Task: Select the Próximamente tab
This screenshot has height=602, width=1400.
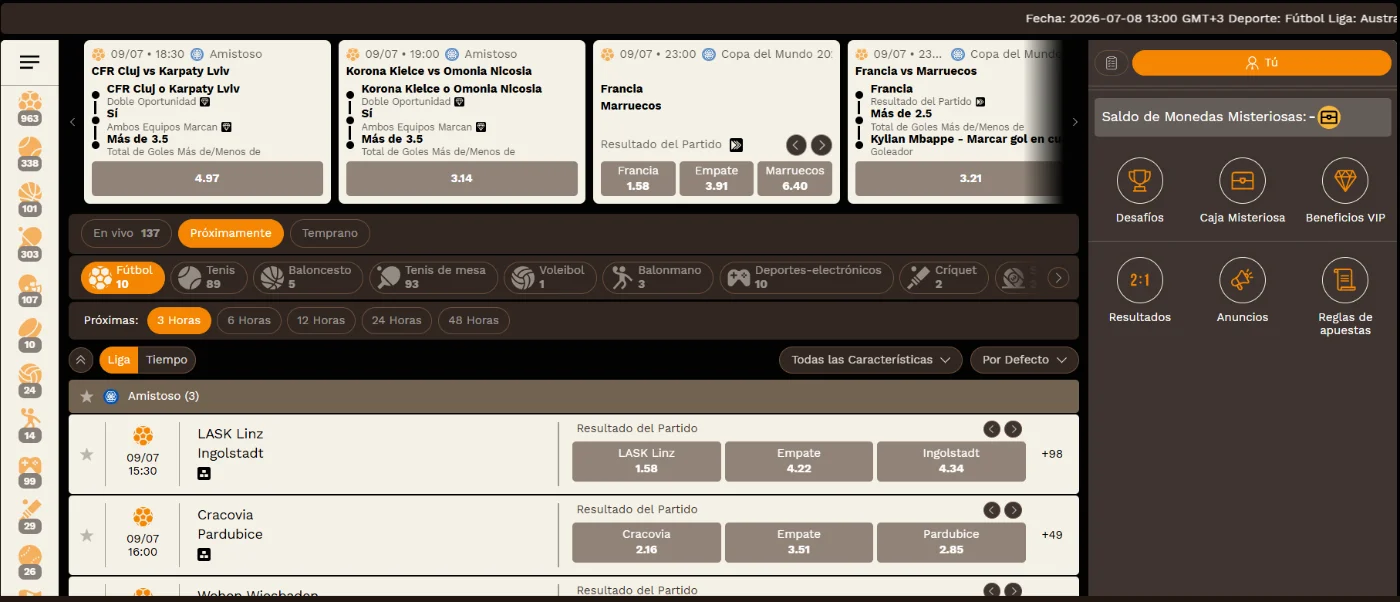Action: coord(231,233)
